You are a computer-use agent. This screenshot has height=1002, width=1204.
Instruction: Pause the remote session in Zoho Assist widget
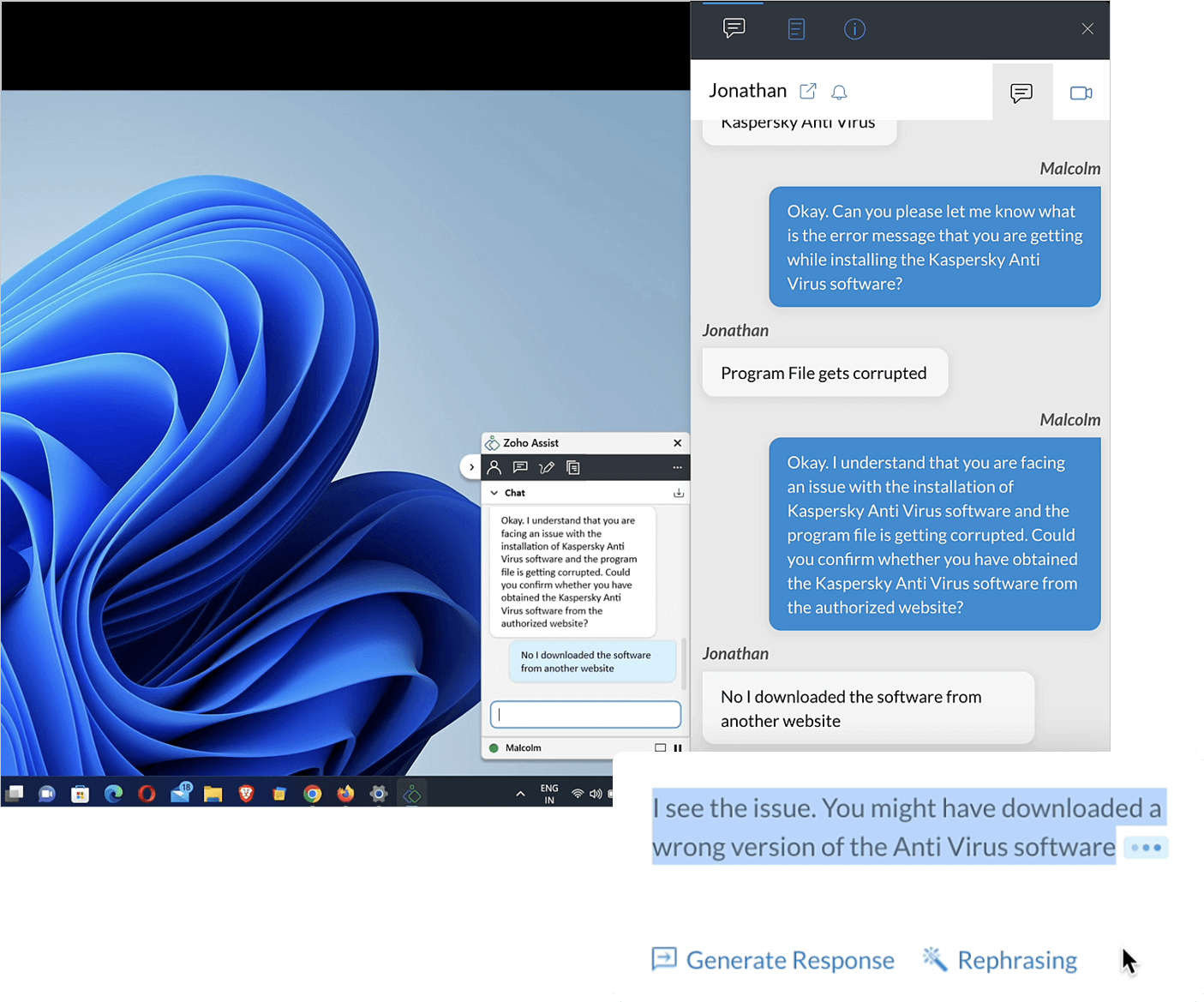pyautogui.click(x=678, y=748)
